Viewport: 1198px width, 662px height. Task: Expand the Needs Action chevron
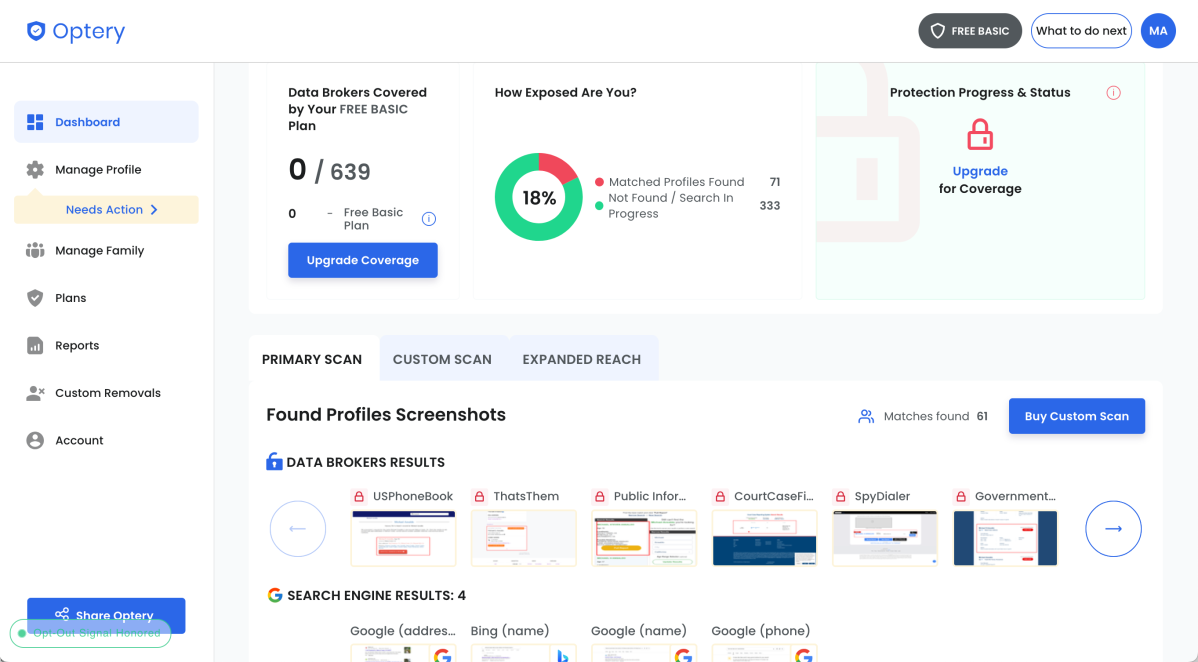tap(154, 209)
